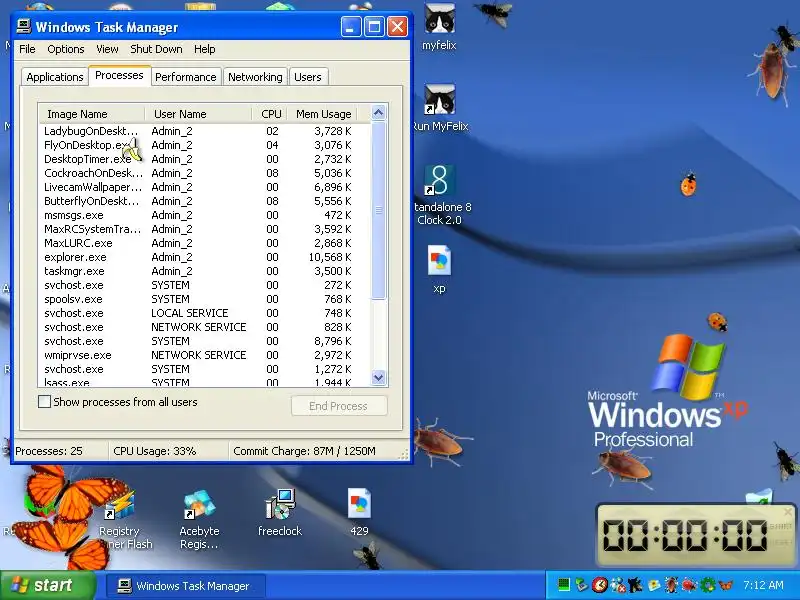Click the sunflower photo wallpaper tray icon

[654, 585]
